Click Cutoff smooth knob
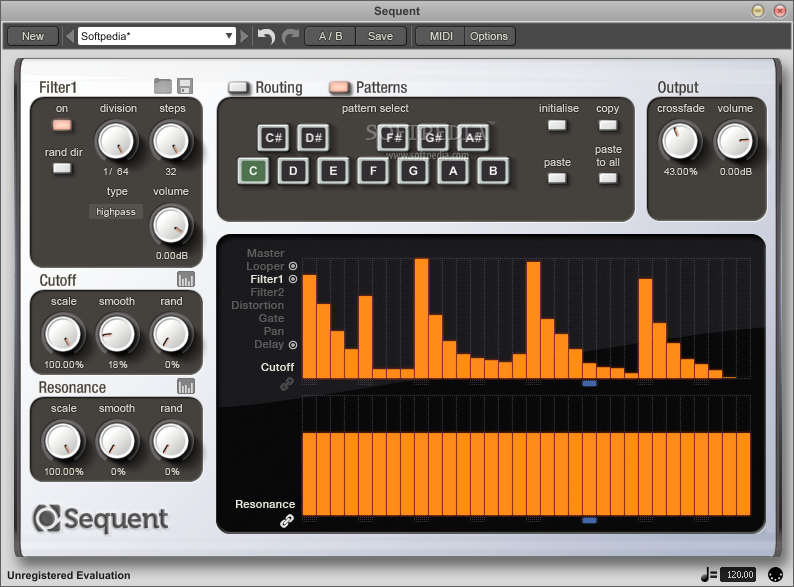The image size is (794, 587). pyautogui.click(x=116, y=334)
